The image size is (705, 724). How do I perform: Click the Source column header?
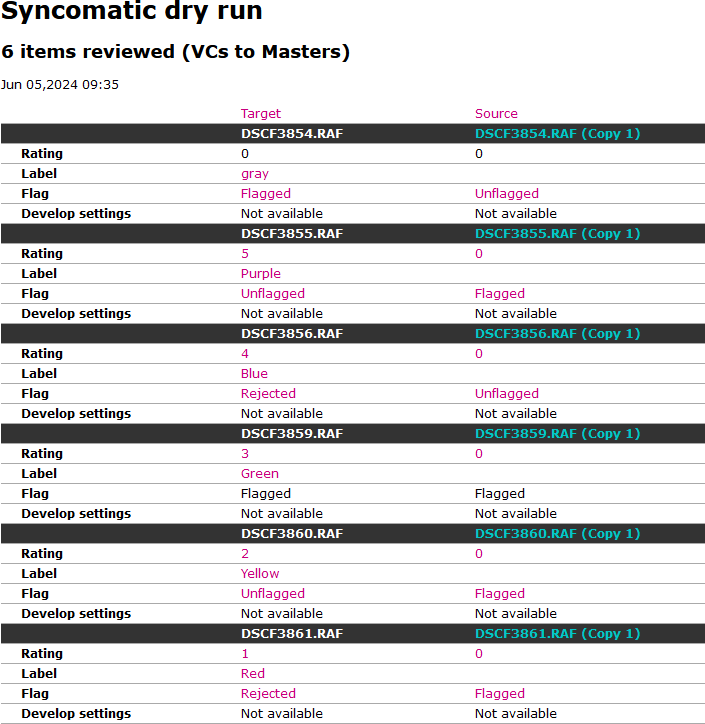tap(496, 114)
